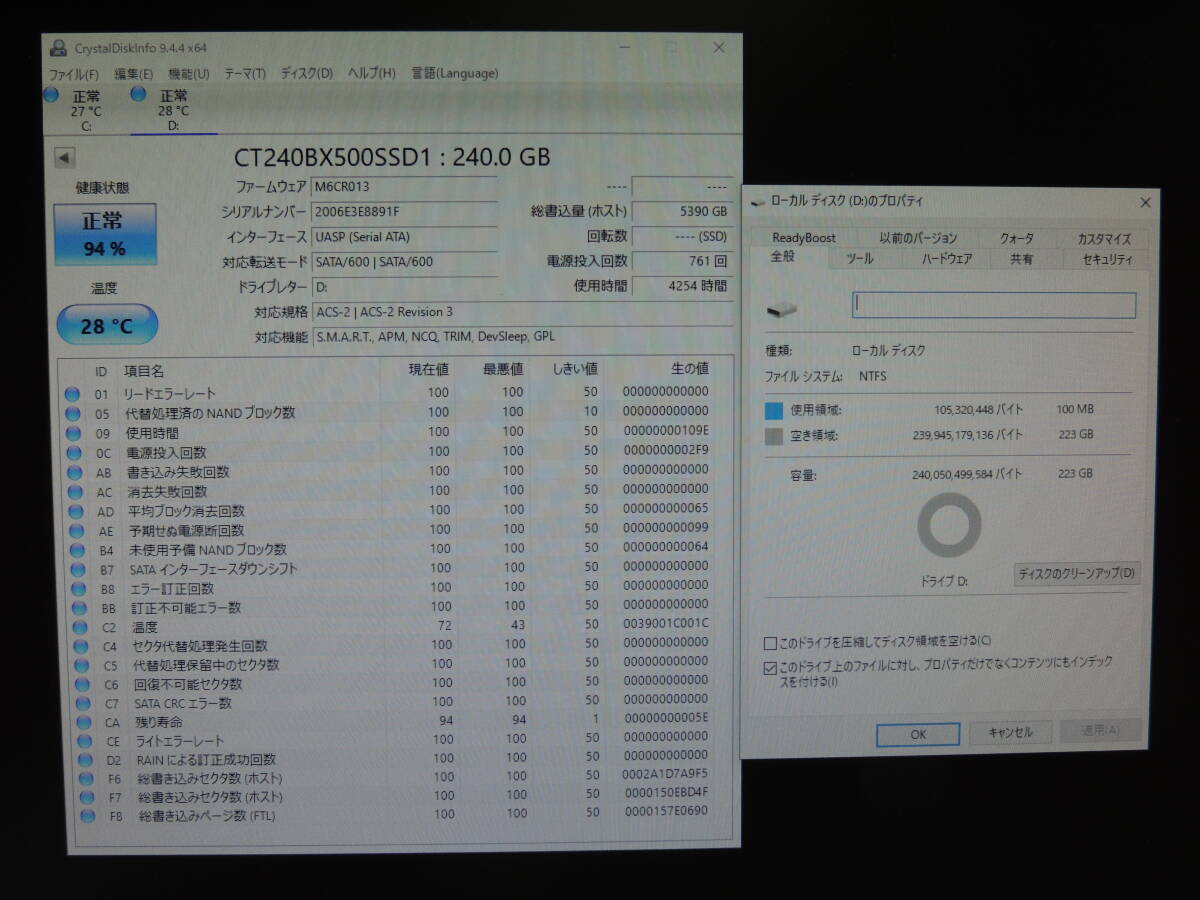Click the drive D usage donut chart
1200x900 pixels.
coord(949,525)
